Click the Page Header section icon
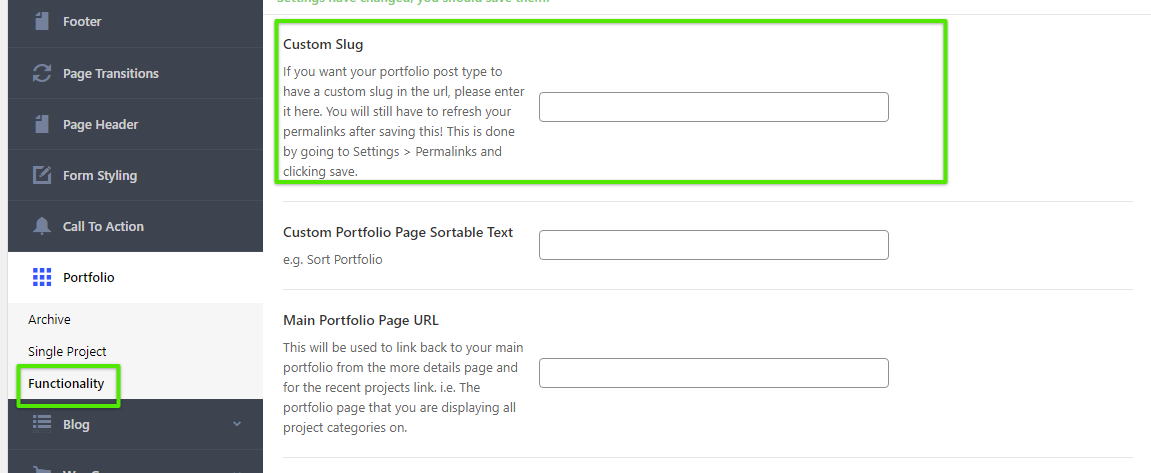The width and height of the screenshot is (1151, 473). 42,124
